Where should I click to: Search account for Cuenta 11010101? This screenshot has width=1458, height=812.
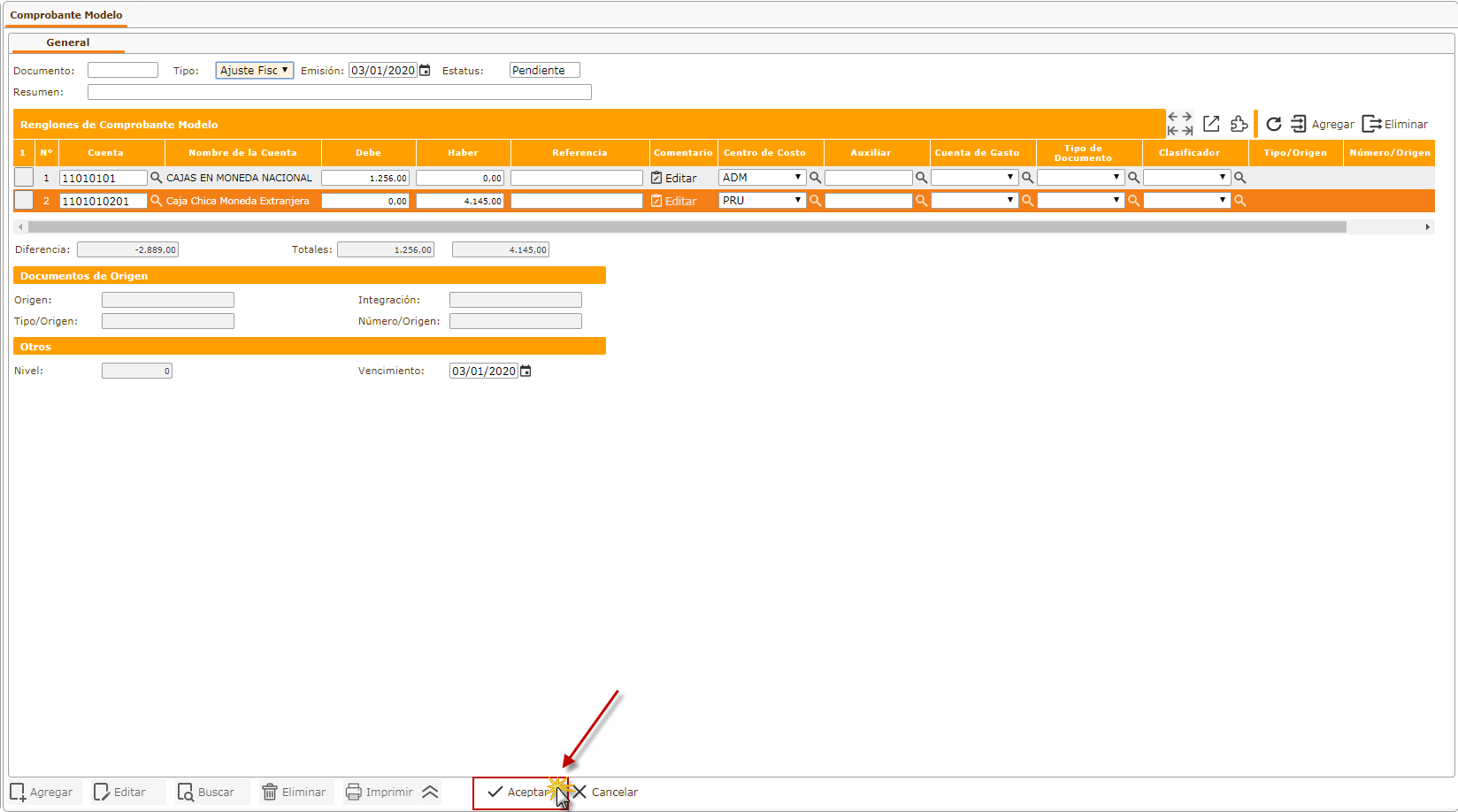pos(157,178)
